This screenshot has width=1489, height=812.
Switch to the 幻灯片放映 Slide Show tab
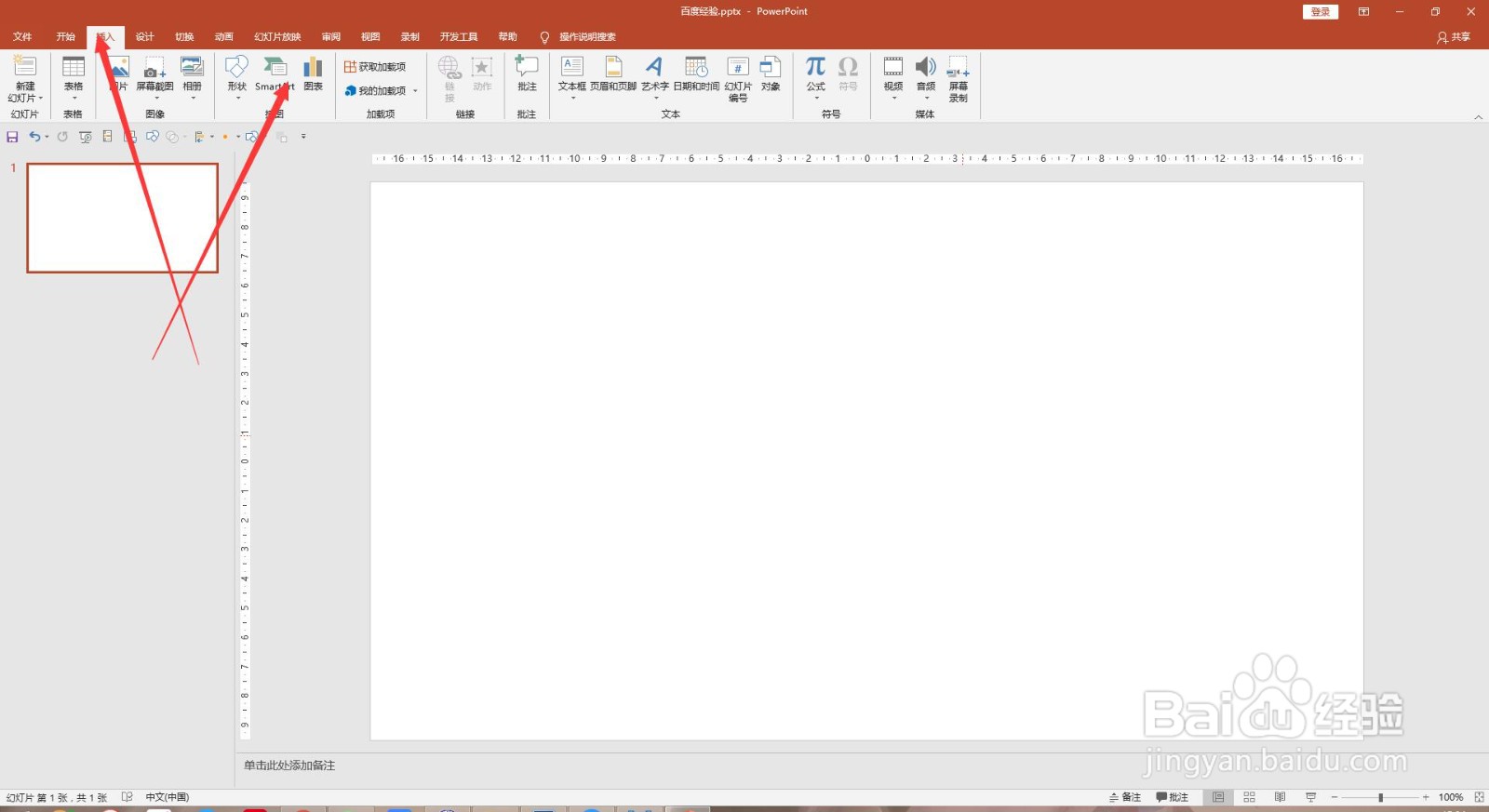pyautogui.click(x=277, y=37)
